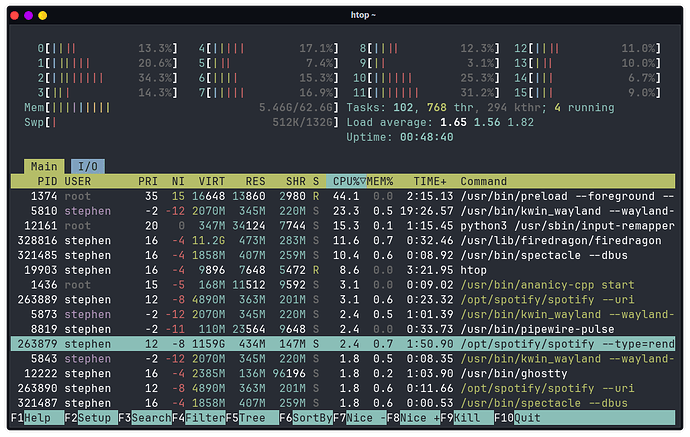Select spotify --uri row PID 263889

(x=343, y=300)
